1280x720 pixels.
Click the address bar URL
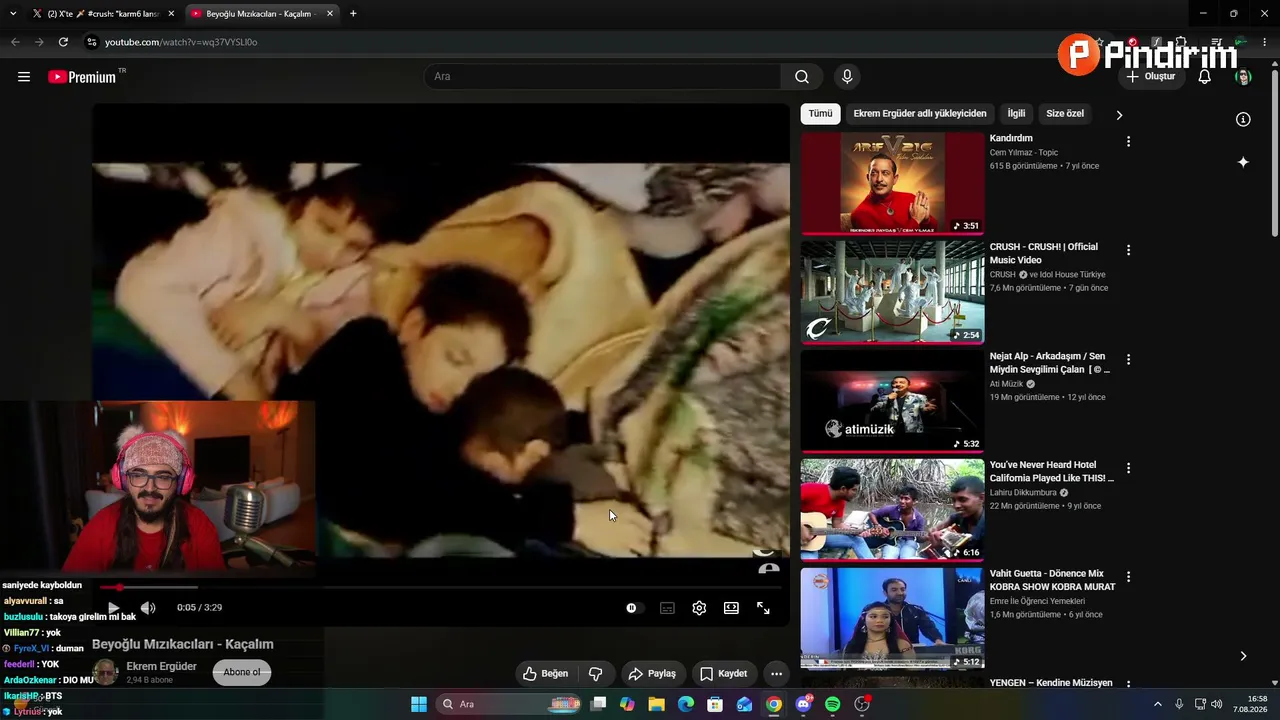[181, 42]
